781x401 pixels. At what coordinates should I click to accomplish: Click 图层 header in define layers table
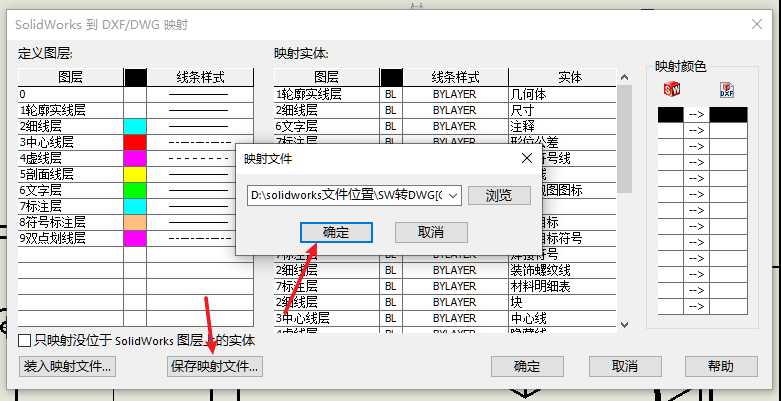[71, 77]
